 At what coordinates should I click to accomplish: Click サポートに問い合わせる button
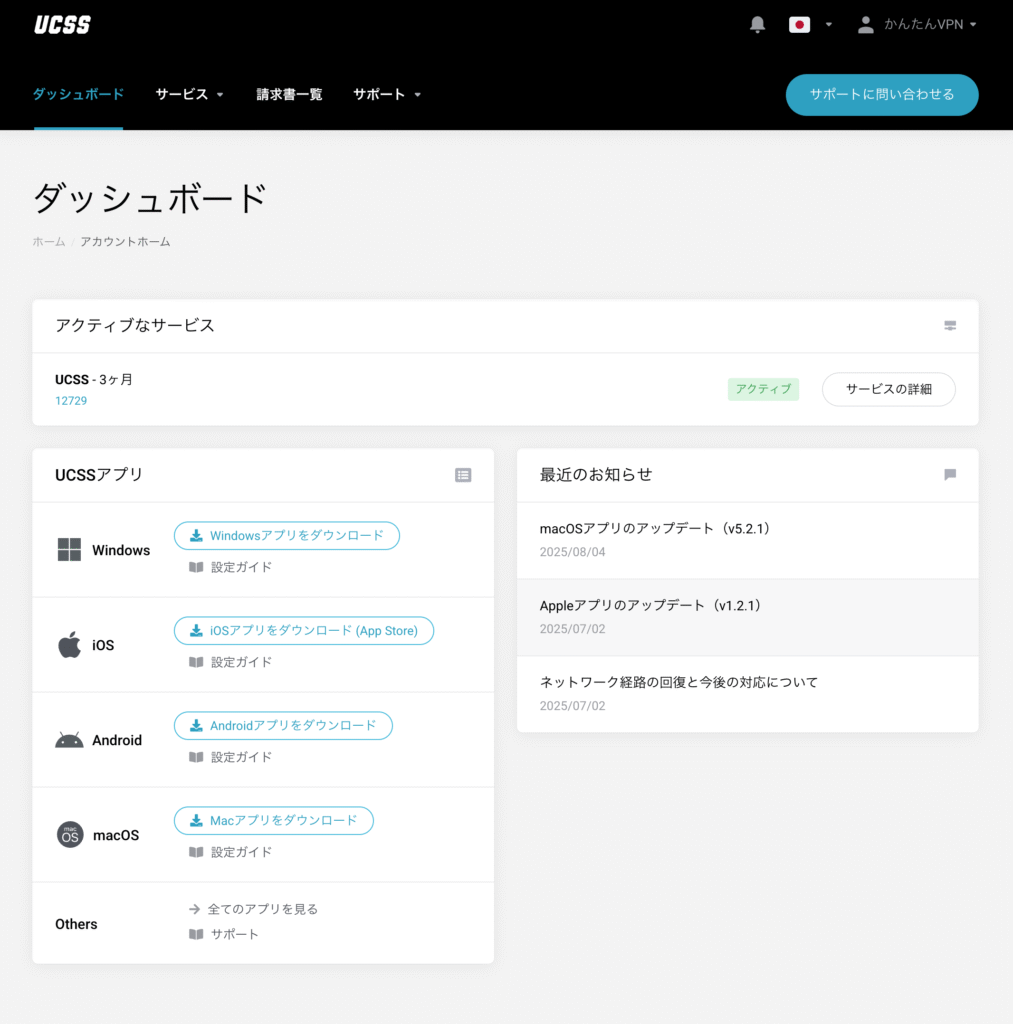(882, 95)
